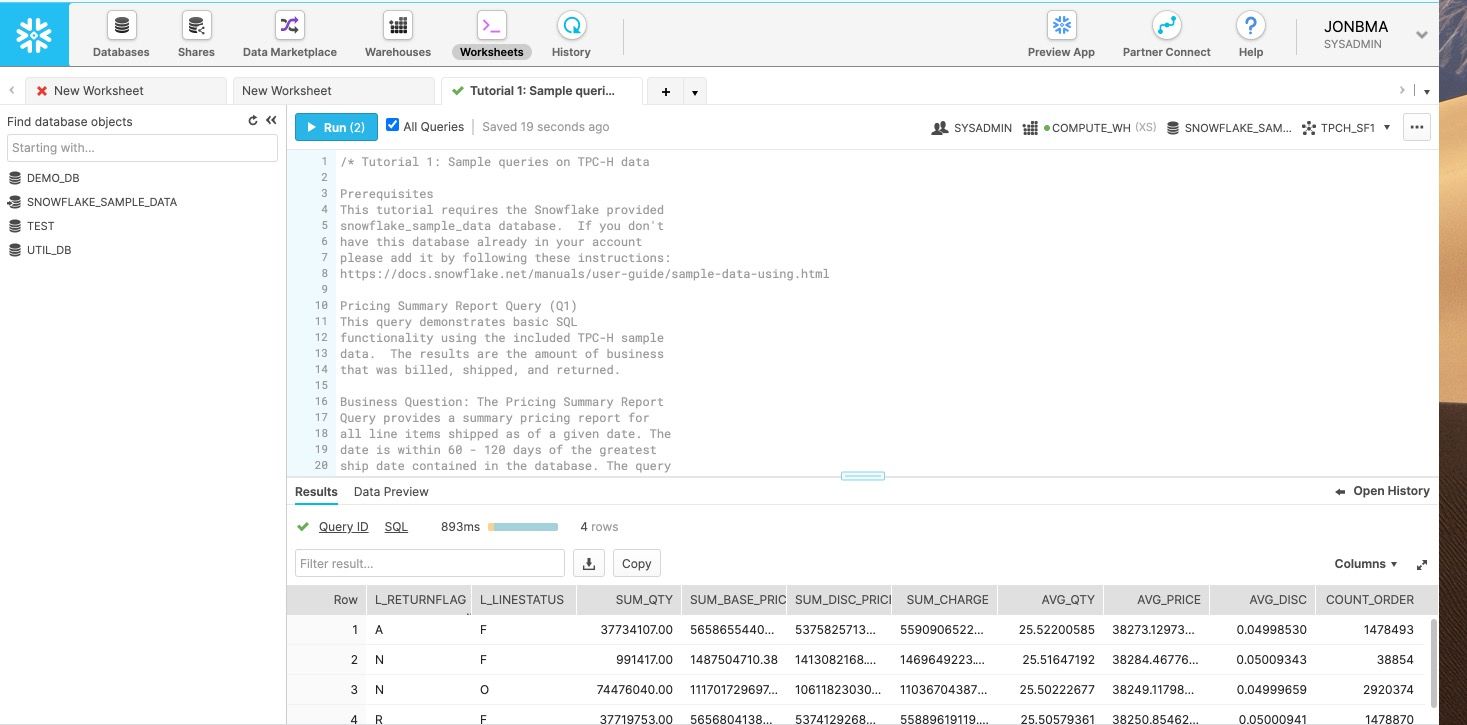Open the Columns dropdown
1467x725 pixels.
click(x=1366, y=564)
